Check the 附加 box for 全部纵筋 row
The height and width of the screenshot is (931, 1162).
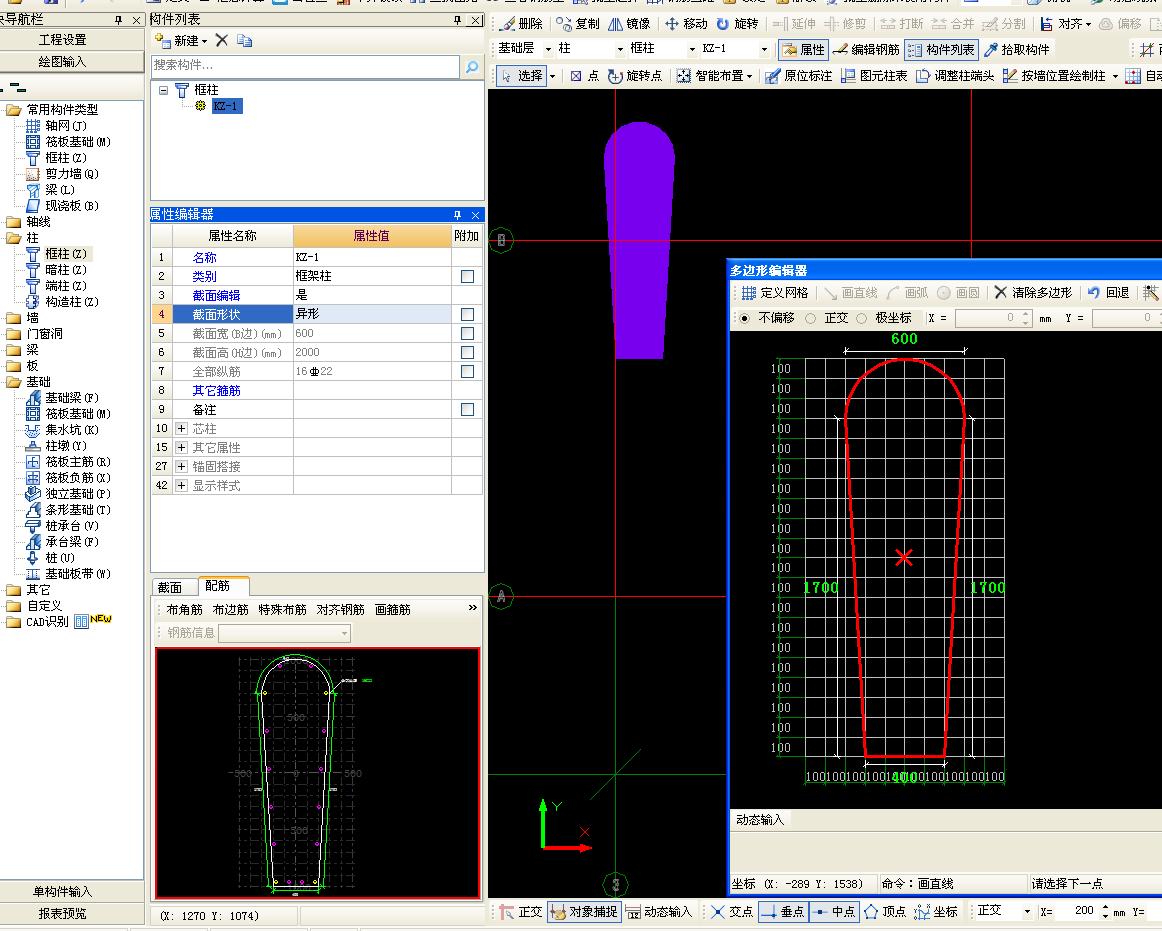tap(468, 371)
